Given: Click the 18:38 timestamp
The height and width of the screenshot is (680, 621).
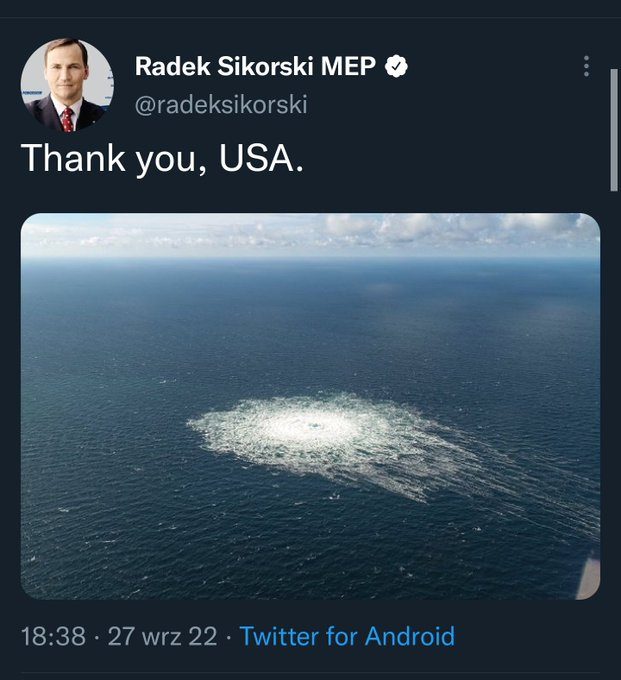Looking at the screenshot, I should (53, 636).
